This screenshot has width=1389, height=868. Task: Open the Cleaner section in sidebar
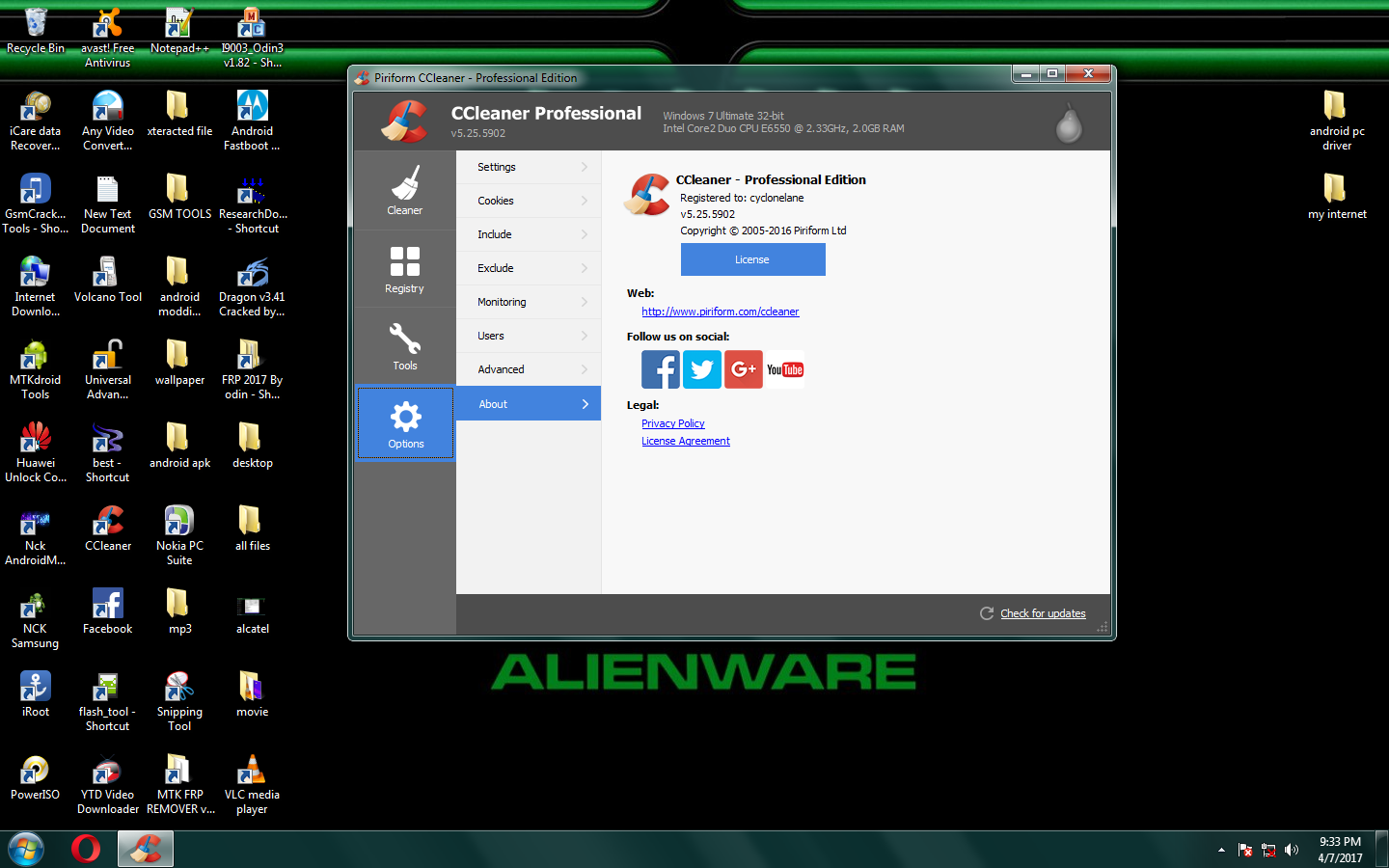pos(405,190)
